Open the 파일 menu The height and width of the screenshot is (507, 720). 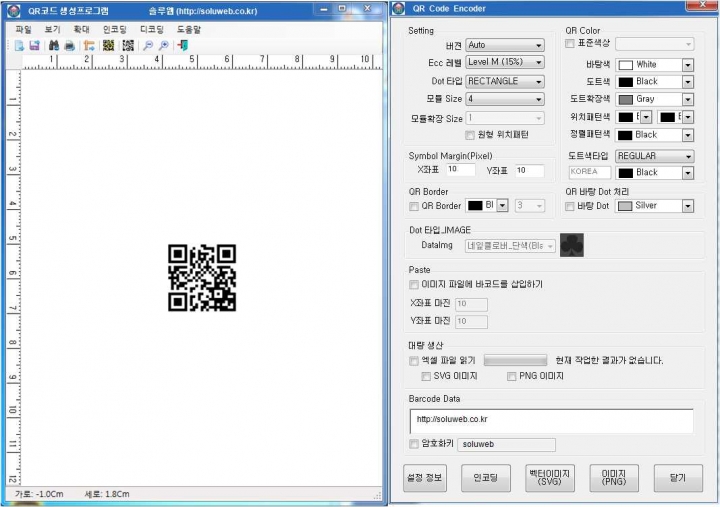(x=23, y=29)
